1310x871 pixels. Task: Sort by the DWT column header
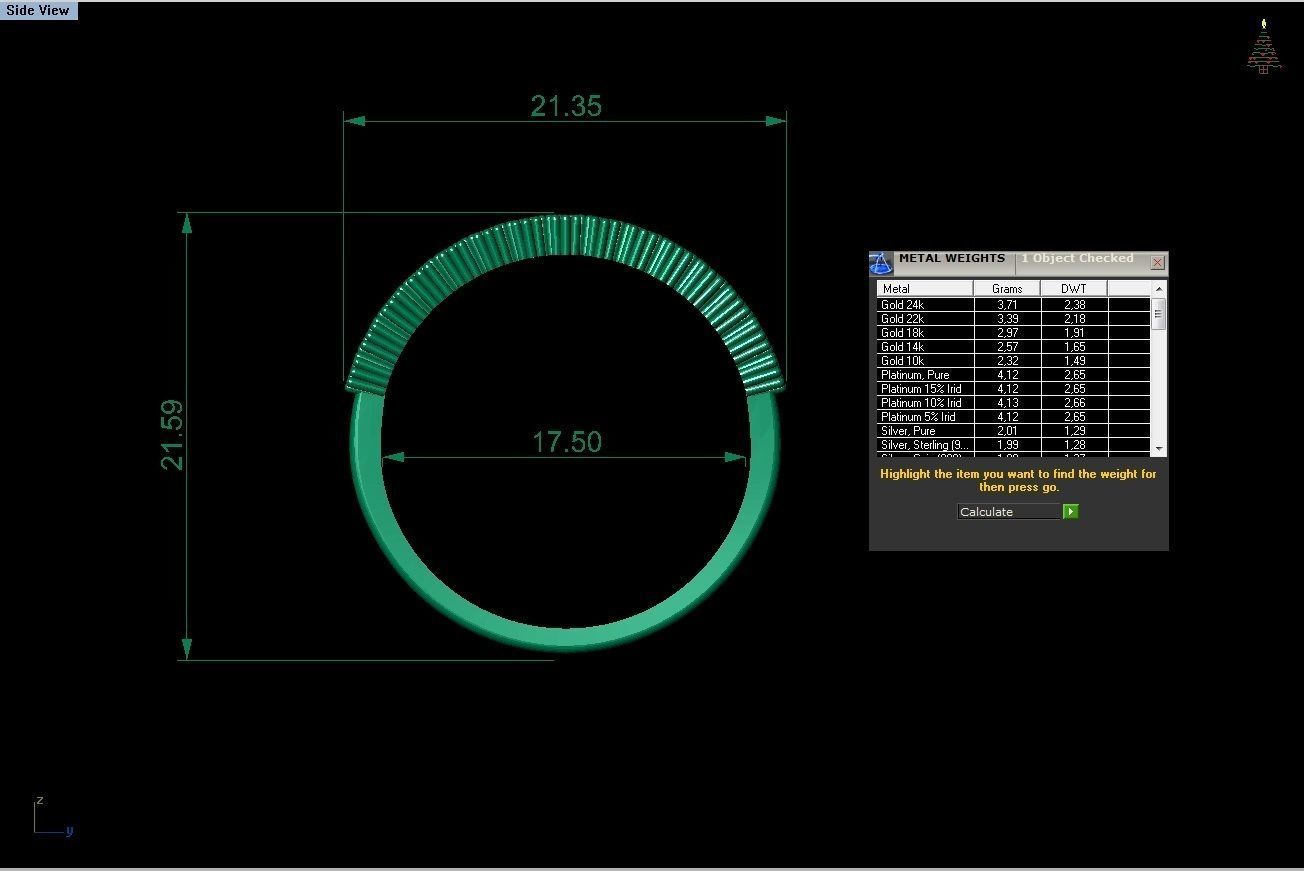click(1074, 289)
